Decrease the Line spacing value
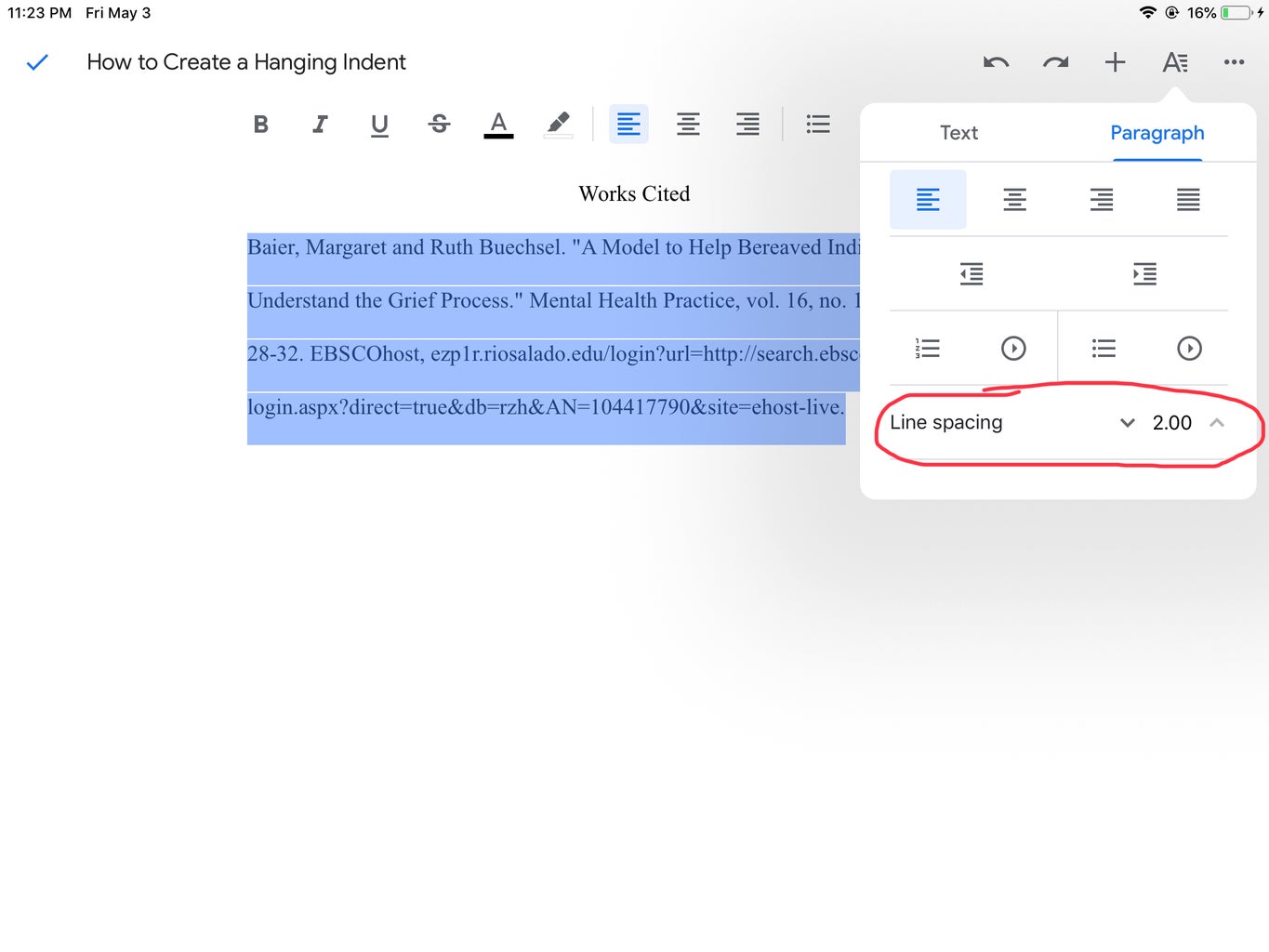The width and height of the screenshot is (1269, 952). coord(1128,423)
